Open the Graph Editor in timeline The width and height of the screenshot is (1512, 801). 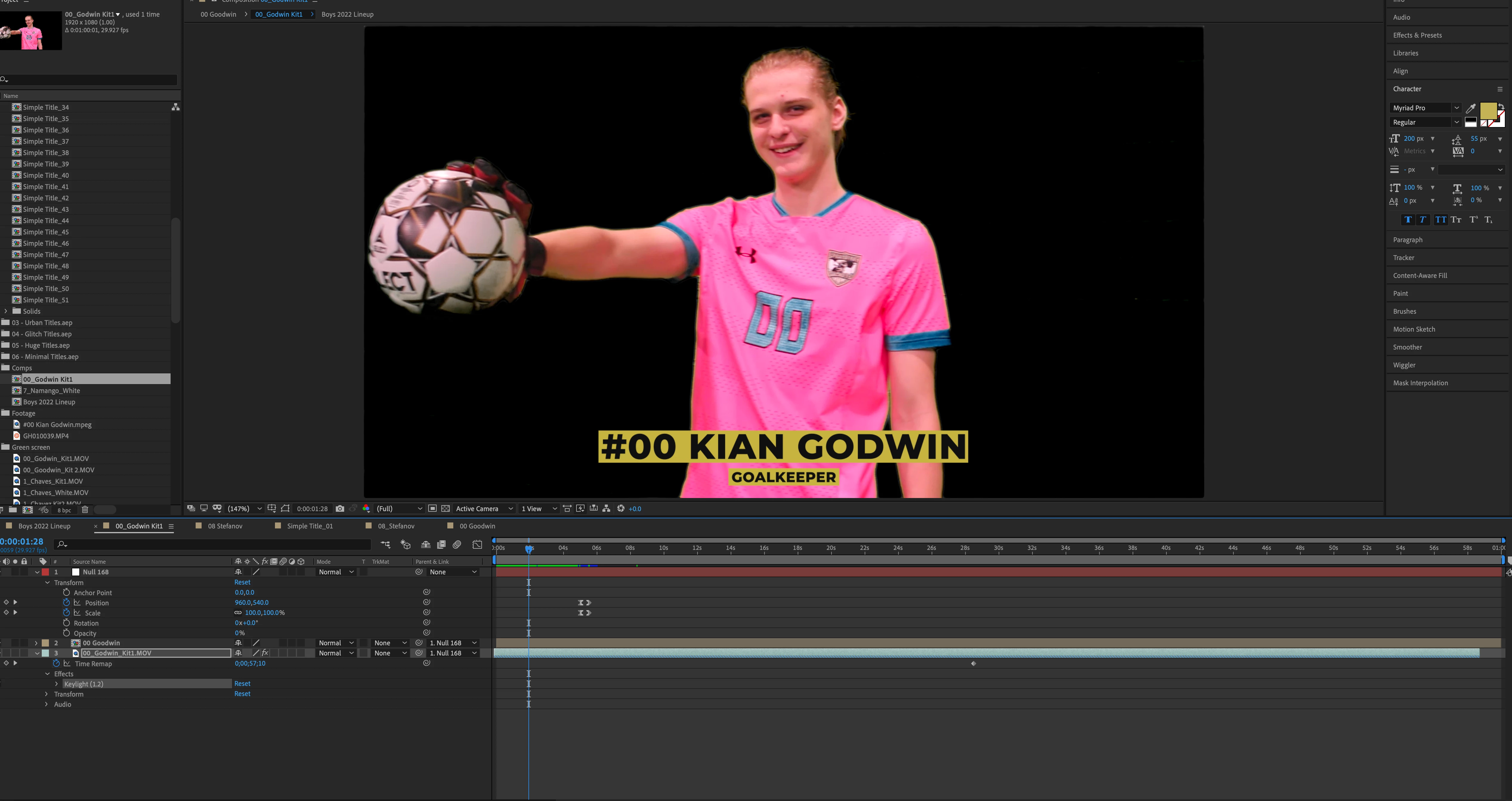click(477, 545)
